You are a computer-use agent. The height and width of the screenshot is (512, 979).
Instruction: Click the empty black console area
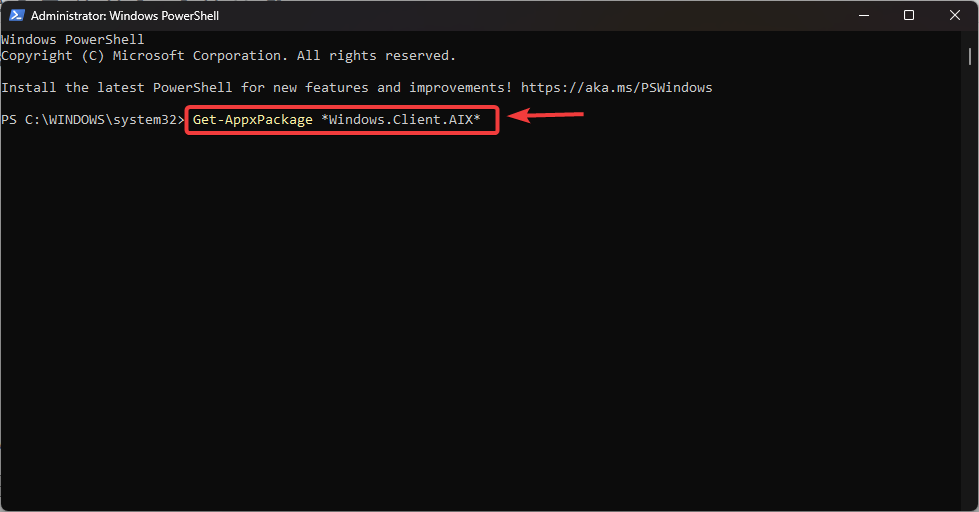coord(480,330)
